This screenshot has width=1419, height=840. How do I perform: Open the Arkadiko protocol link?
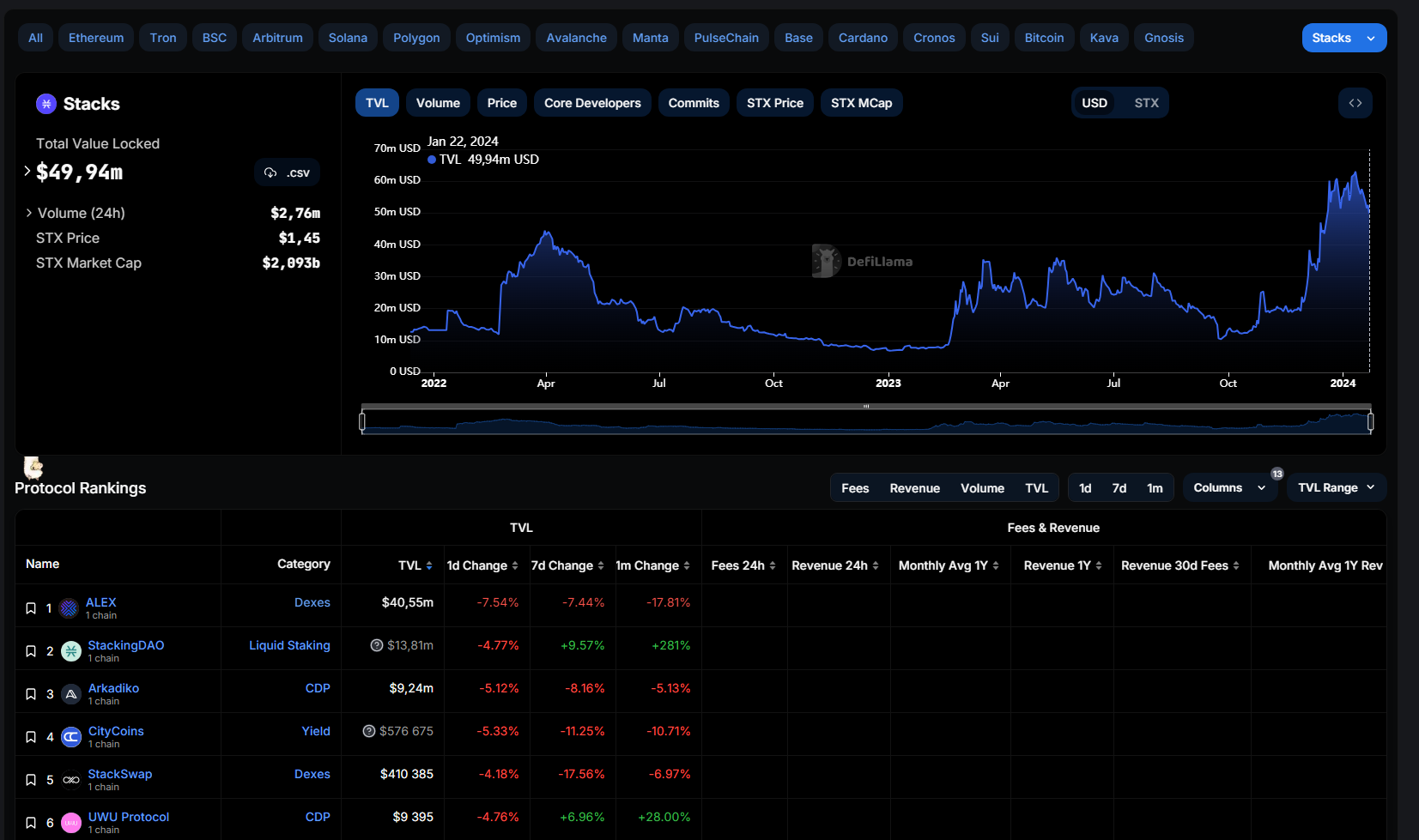click(x=113, y=688)
